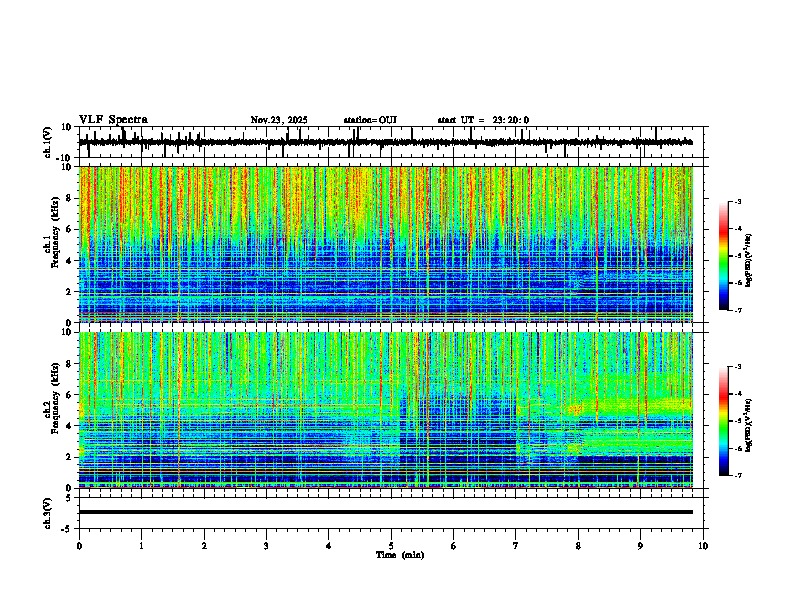Click inside the ch.1 spectrogram plot
Viewport: 792px width, 612px height.
point(386,244)
